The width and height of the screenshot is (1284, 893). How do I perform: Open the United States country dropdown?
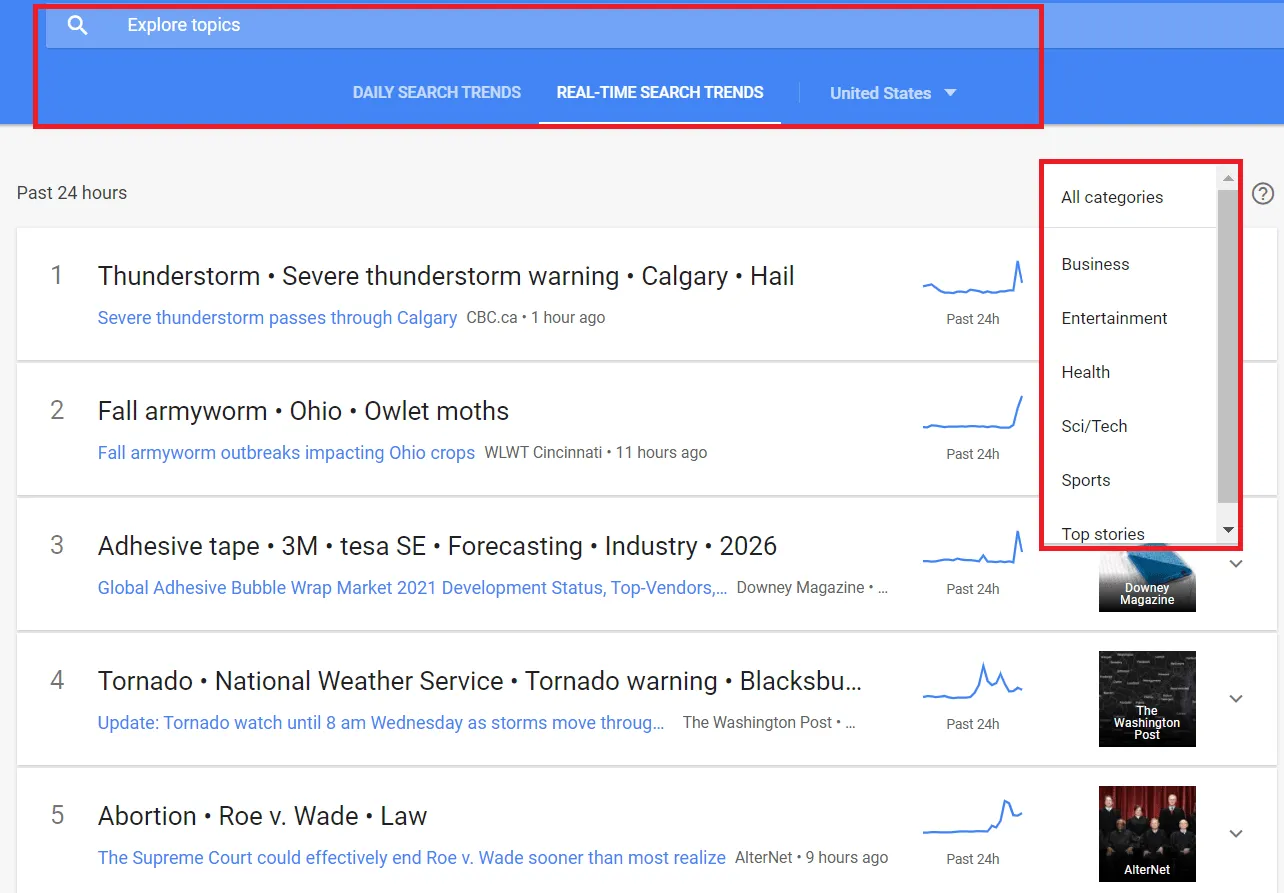[893, 93]
